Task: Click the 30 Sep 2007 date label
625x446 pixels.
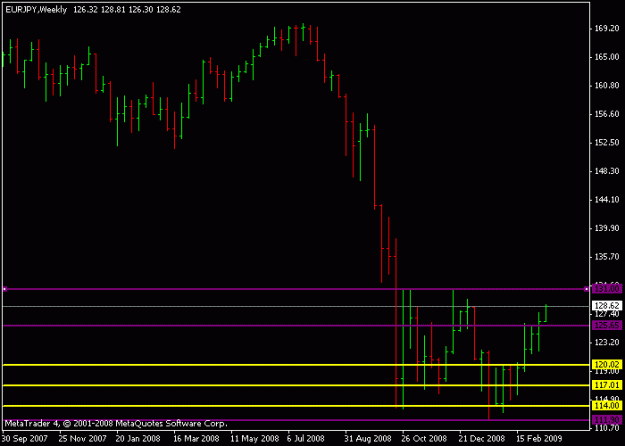Action: point(25,439)
